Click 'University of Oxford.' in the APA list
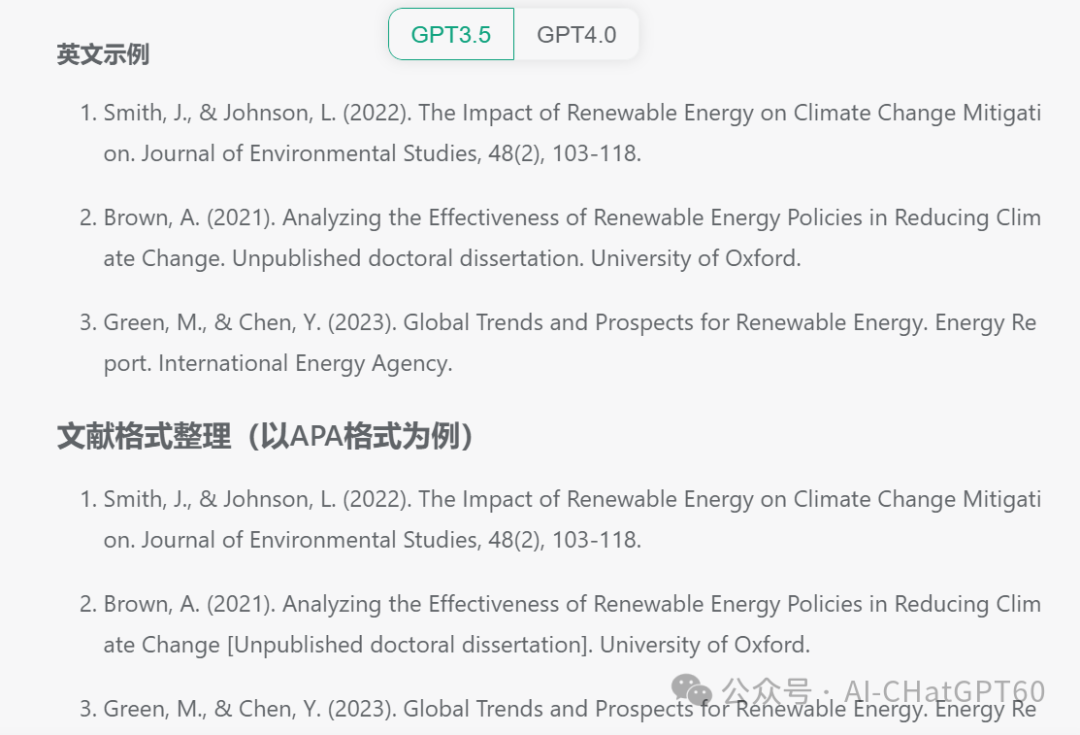Image resolution: width=1080 pixels, height=735 pixels. pos(705,645)
